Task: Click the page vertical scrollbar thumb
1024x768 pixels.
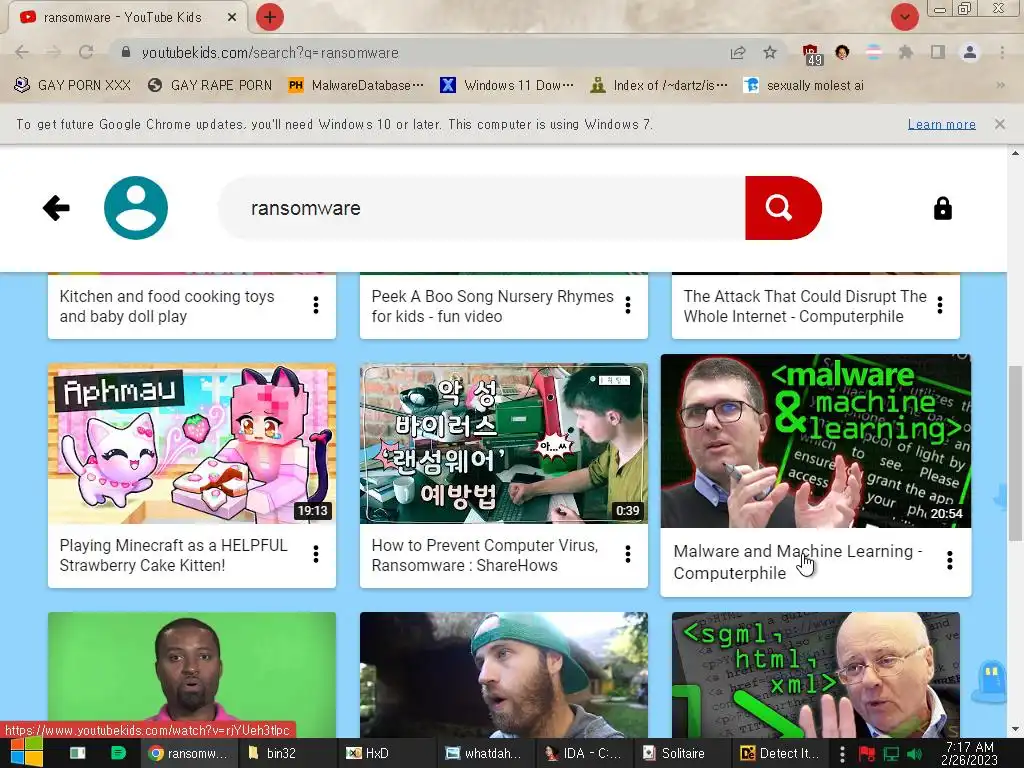Action: click(1015, 453)
